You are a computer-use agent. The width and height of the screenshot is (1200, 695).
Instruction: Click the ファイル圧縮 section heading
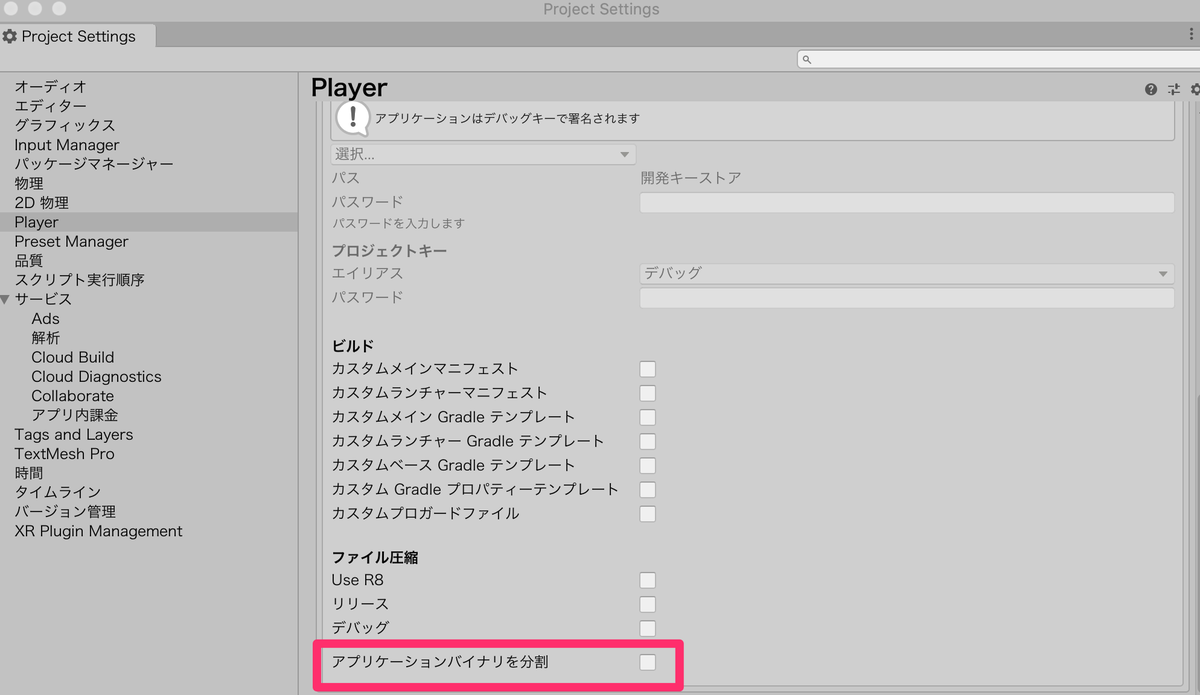click(x=375, y=557)
